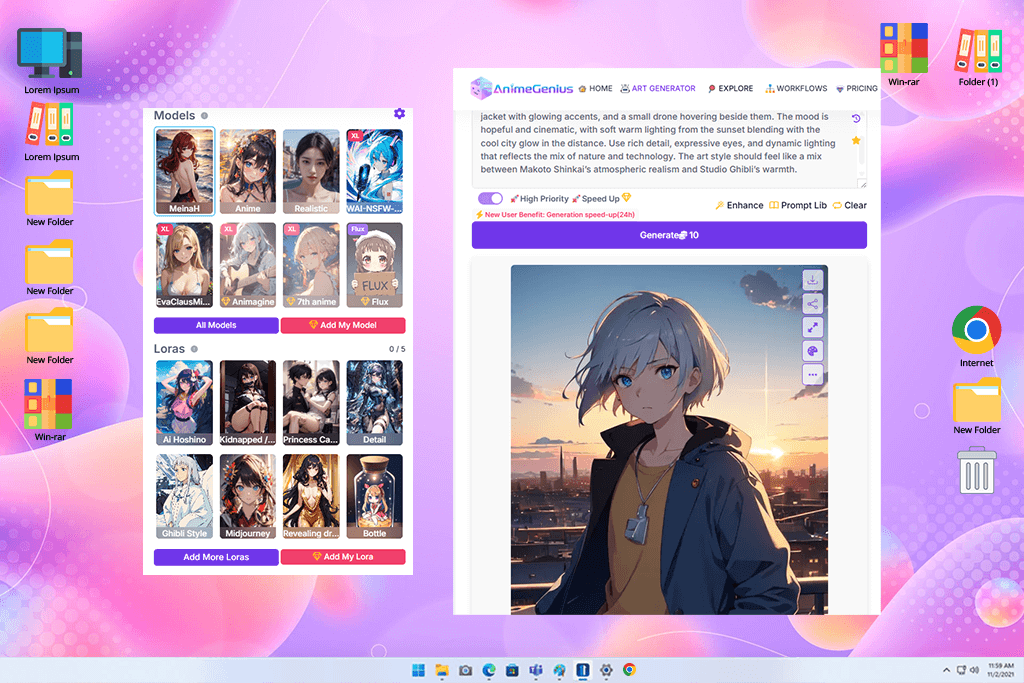Open Microsoft Teams in the taskbar
Viewport: 1024px width, 683px height.
(536, 670)
